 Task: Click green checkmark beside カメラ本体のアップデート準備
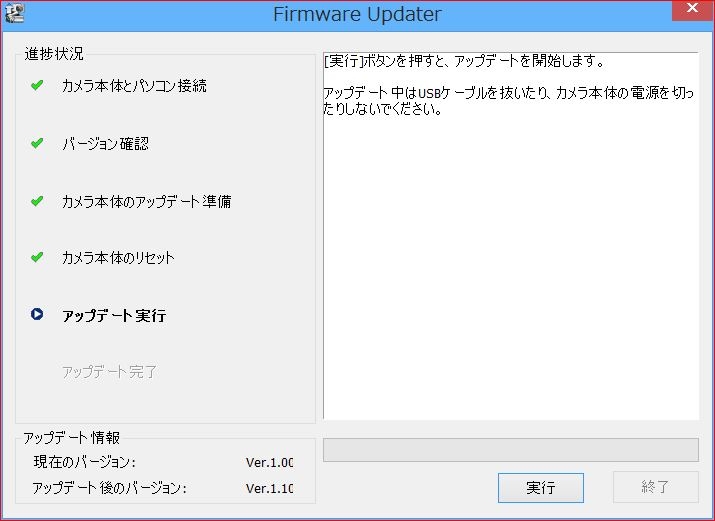tap(37, 201)
